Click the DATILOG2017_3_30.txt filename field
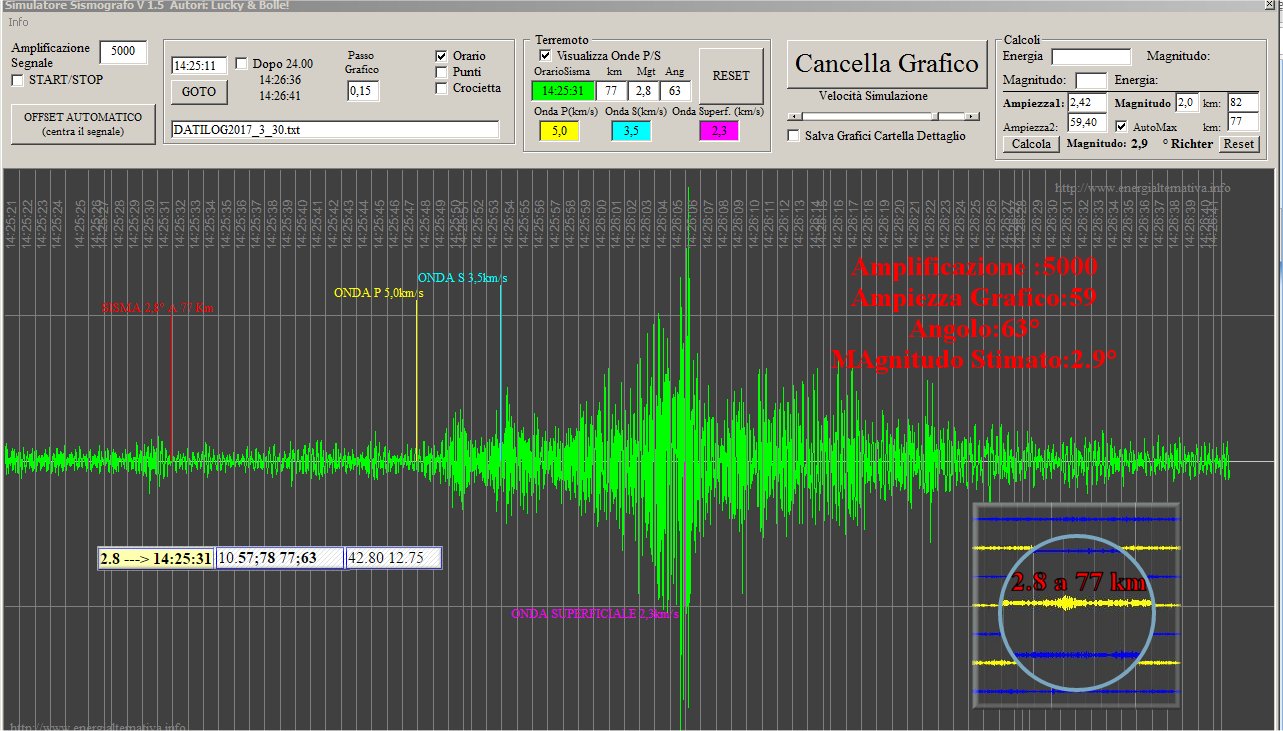 point(335,130)
